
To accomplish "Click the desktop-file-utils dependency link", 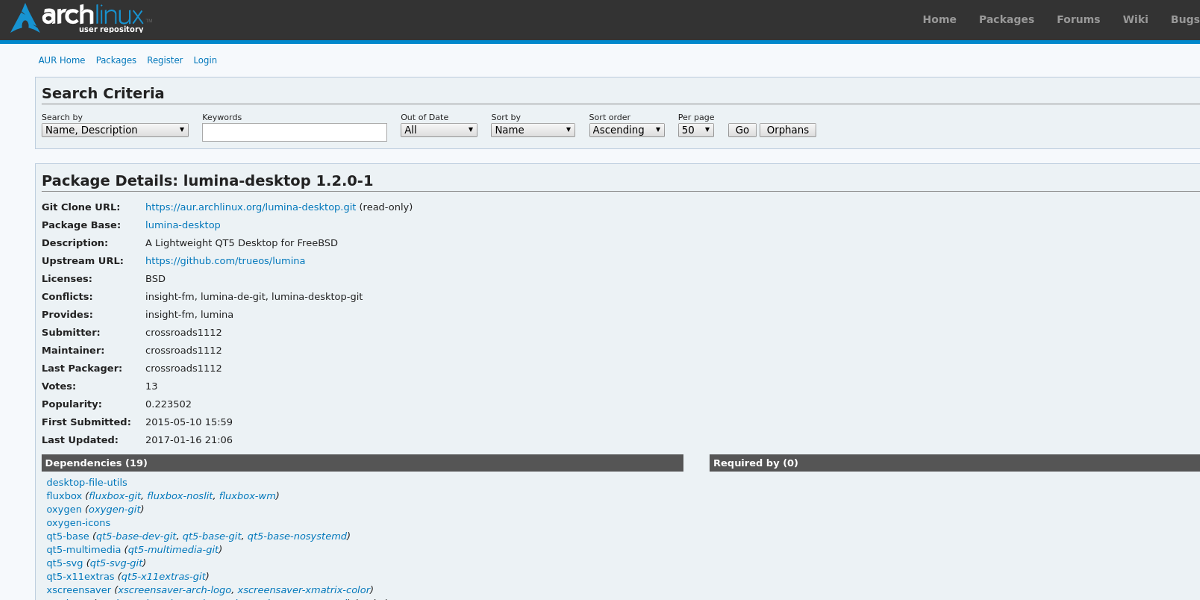I will coord(87,482).
